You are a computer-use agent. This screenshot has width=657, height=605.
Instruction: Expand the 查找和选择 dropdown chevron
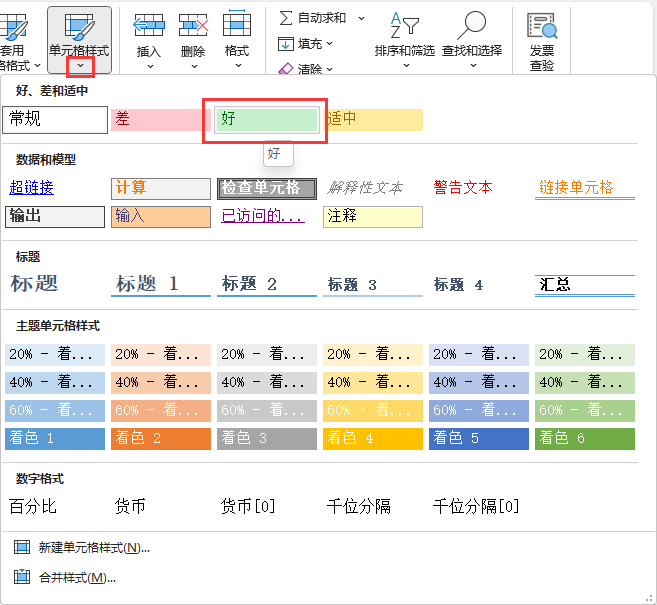[473, 66]
